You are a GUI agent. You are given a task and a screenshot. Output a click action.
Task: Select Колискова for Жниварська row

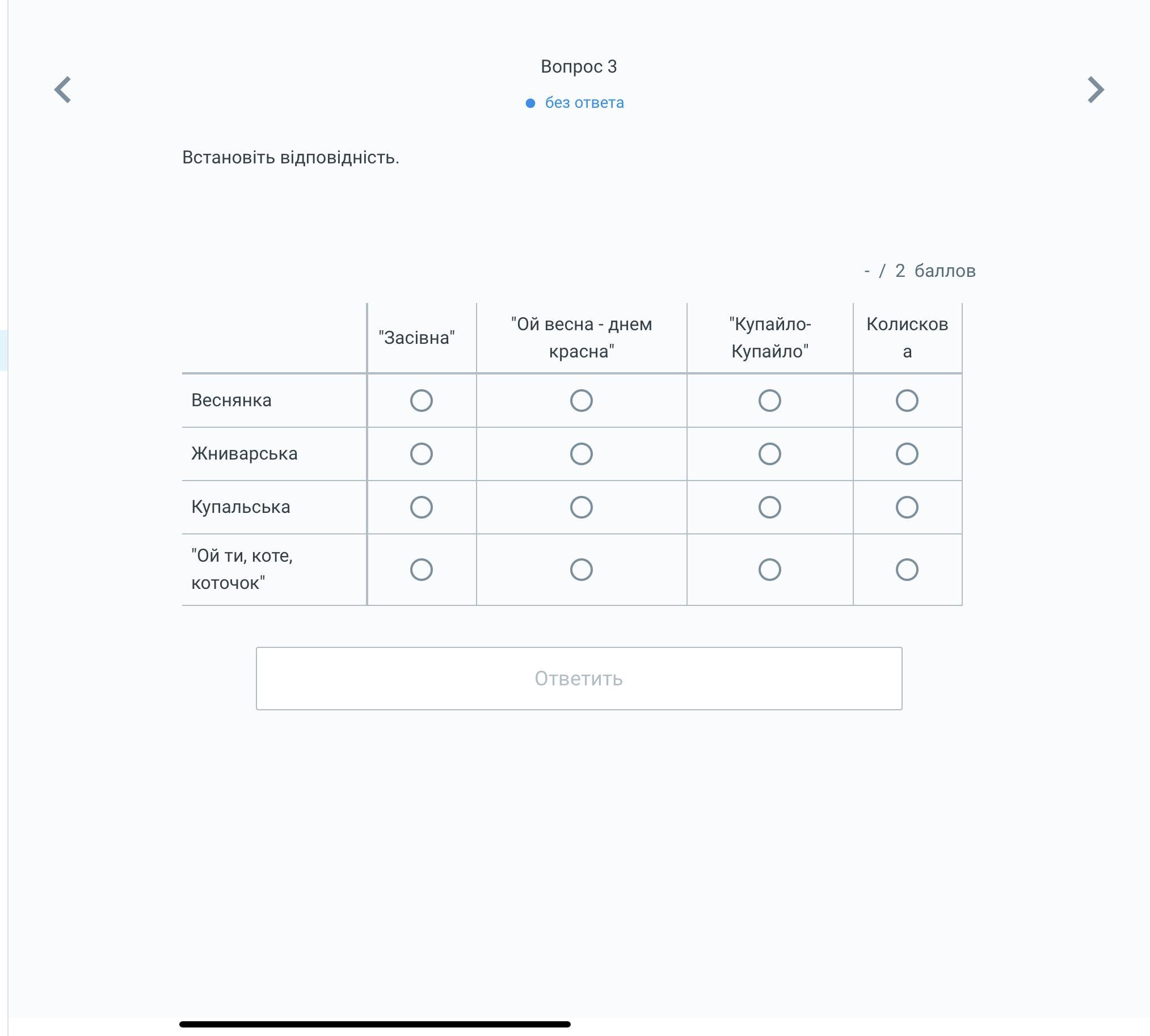point(907,454)
